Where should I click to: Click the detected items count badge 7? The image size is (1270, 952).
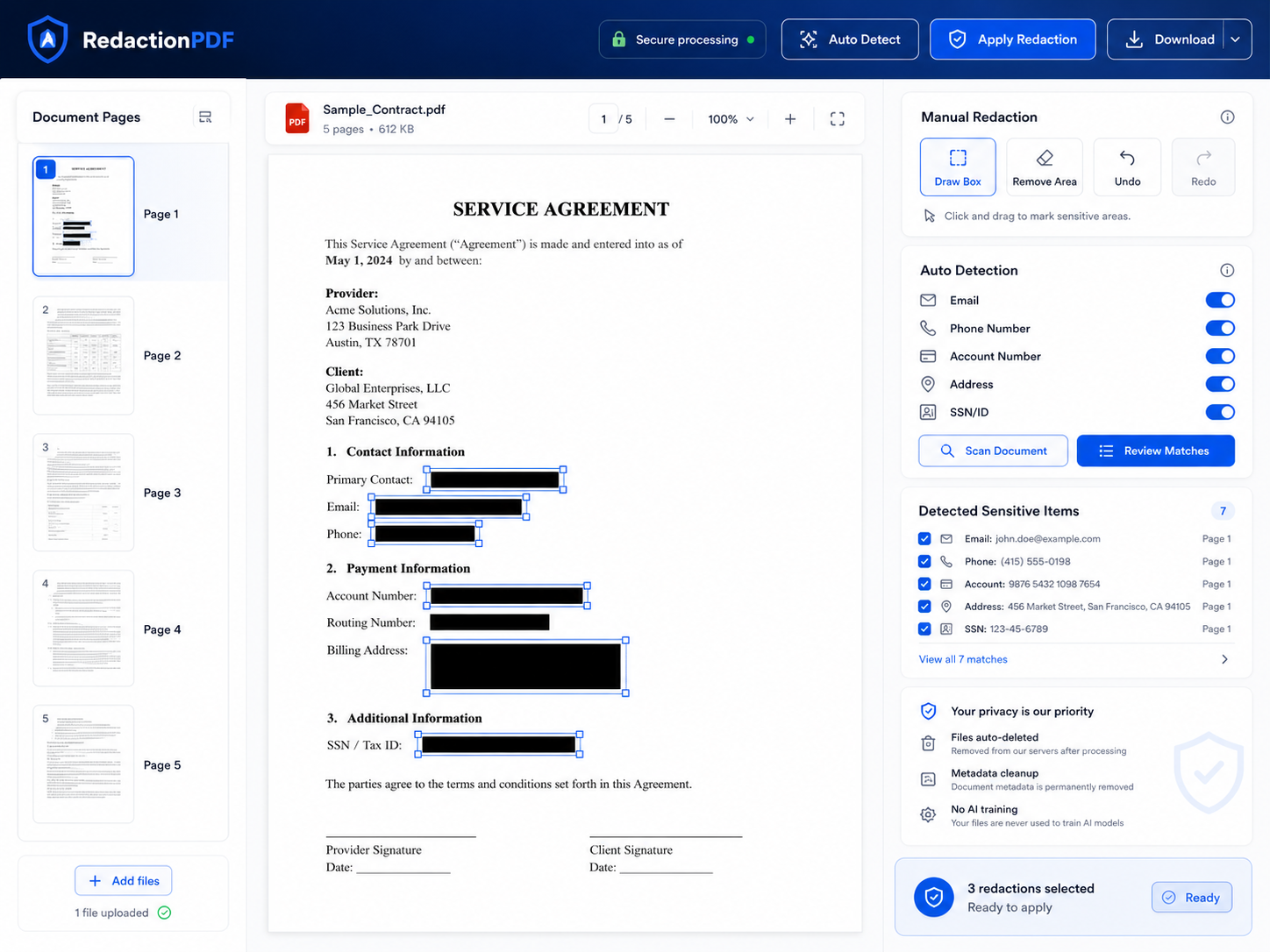point(1223,511)
